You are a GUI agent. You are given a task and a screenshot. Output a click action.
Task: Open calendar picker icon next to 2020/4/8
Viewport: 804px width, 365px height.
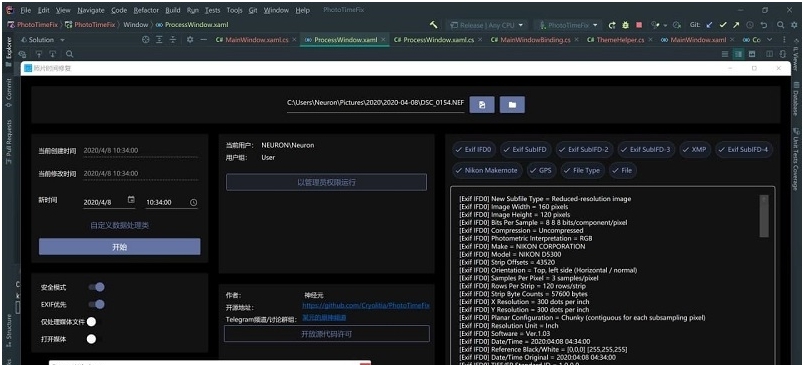[131, 200]
